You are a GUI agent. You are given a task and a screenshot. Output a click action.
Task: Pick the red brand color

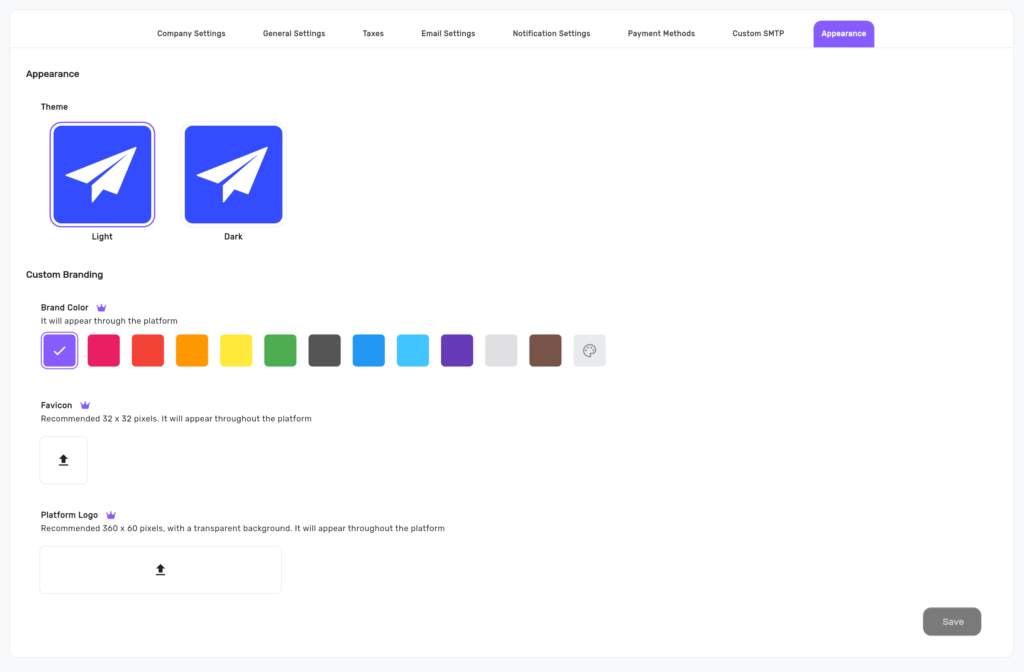click(148, 351)
